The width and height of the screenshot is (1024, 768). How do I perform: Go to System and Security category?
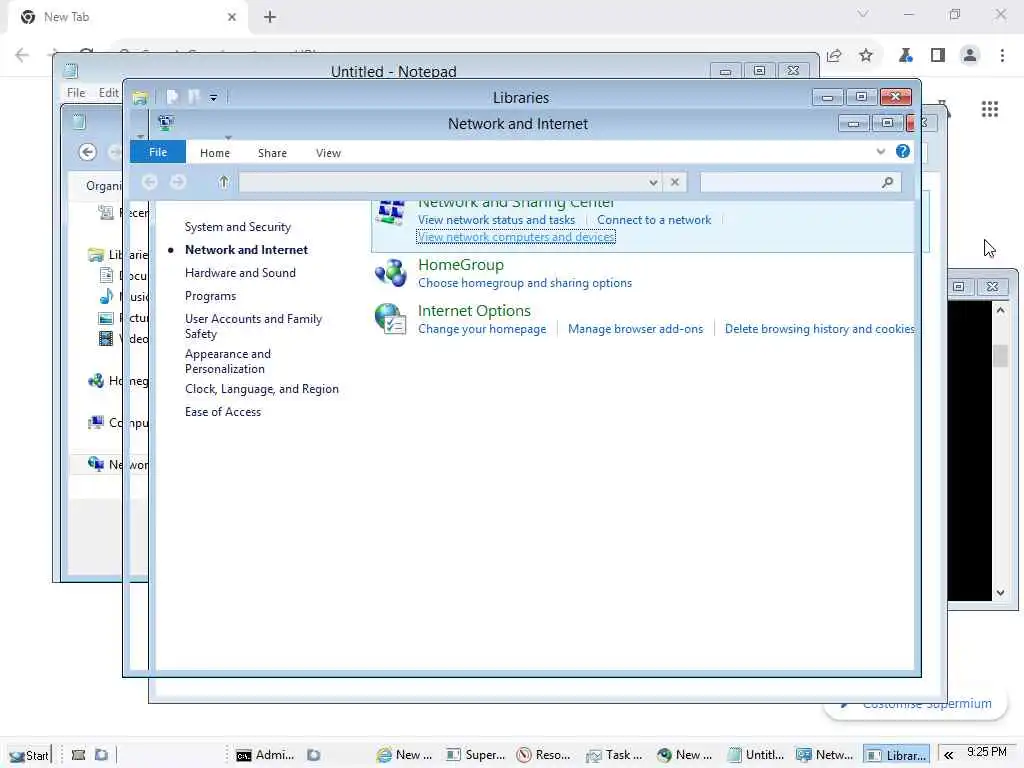(x=238, y=227)
